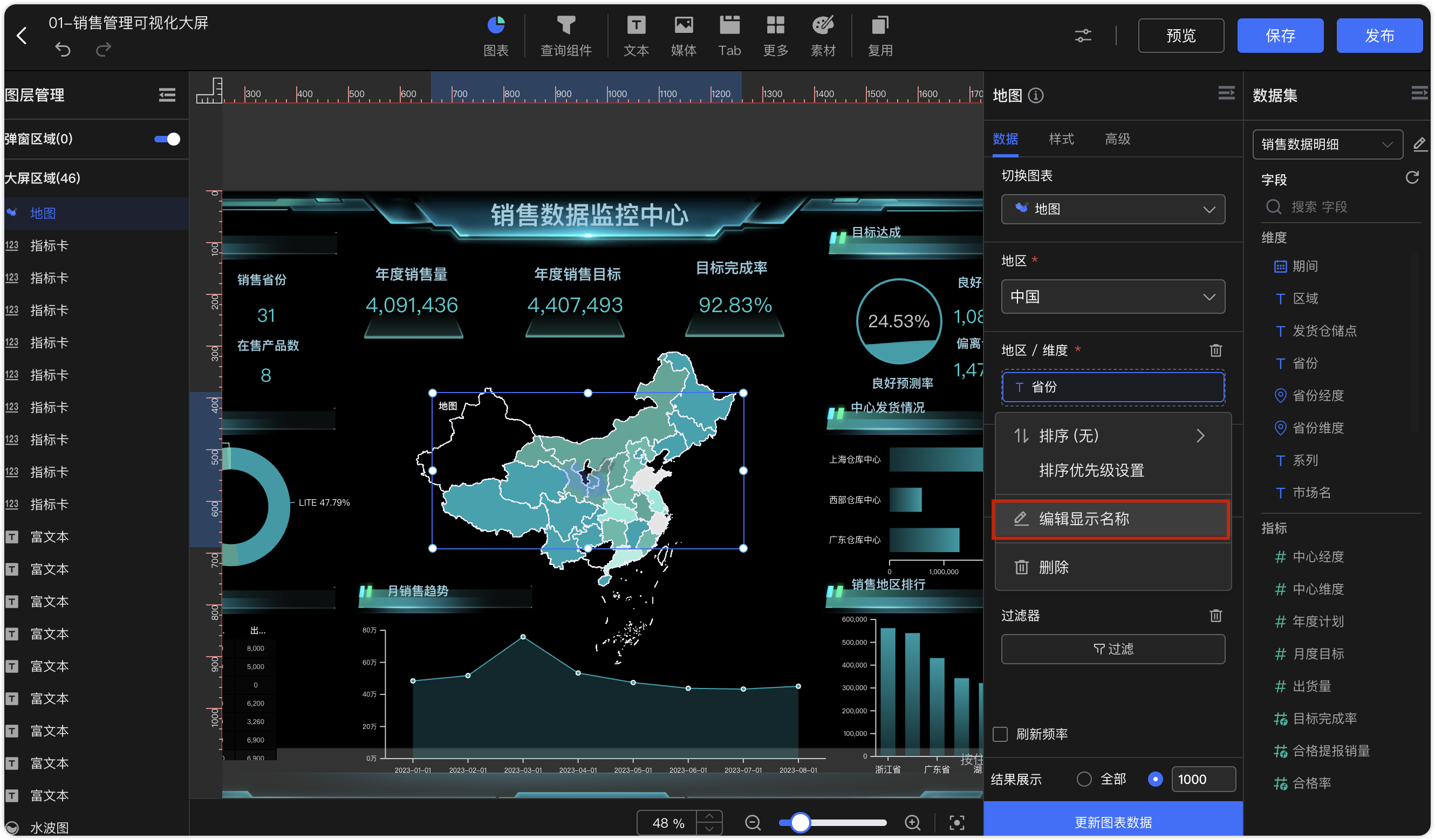Go back using the left arrow icon

(22, 35)
